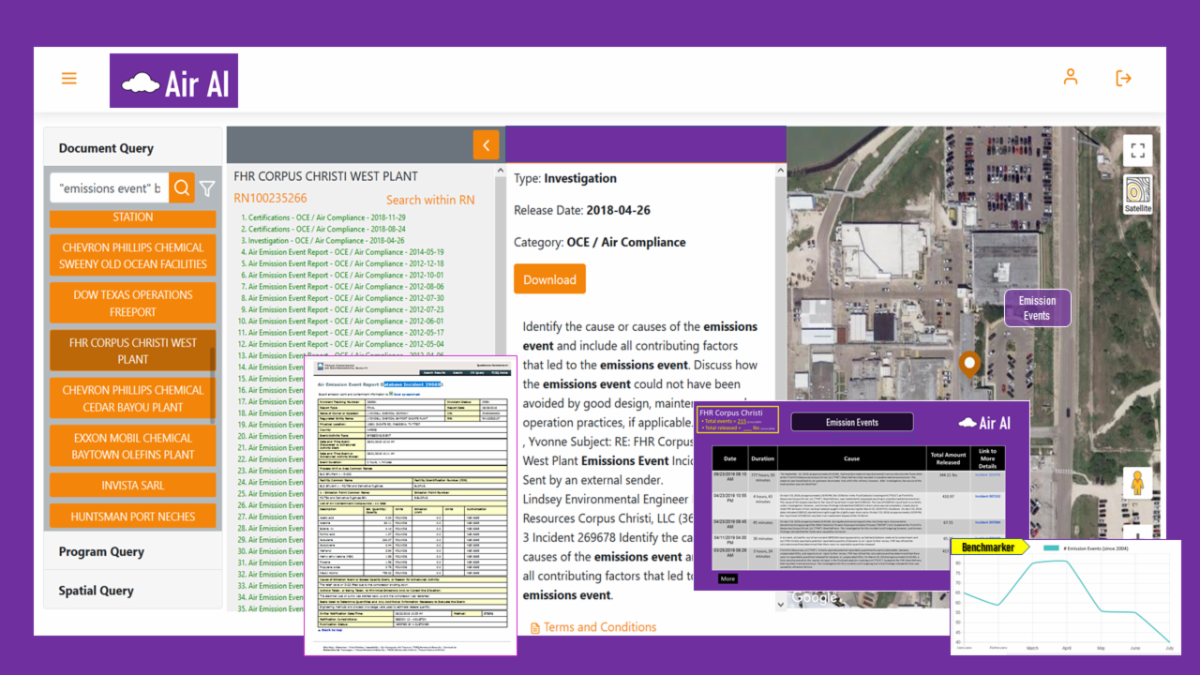Switch map to Satellite layer

point(1138,195)
